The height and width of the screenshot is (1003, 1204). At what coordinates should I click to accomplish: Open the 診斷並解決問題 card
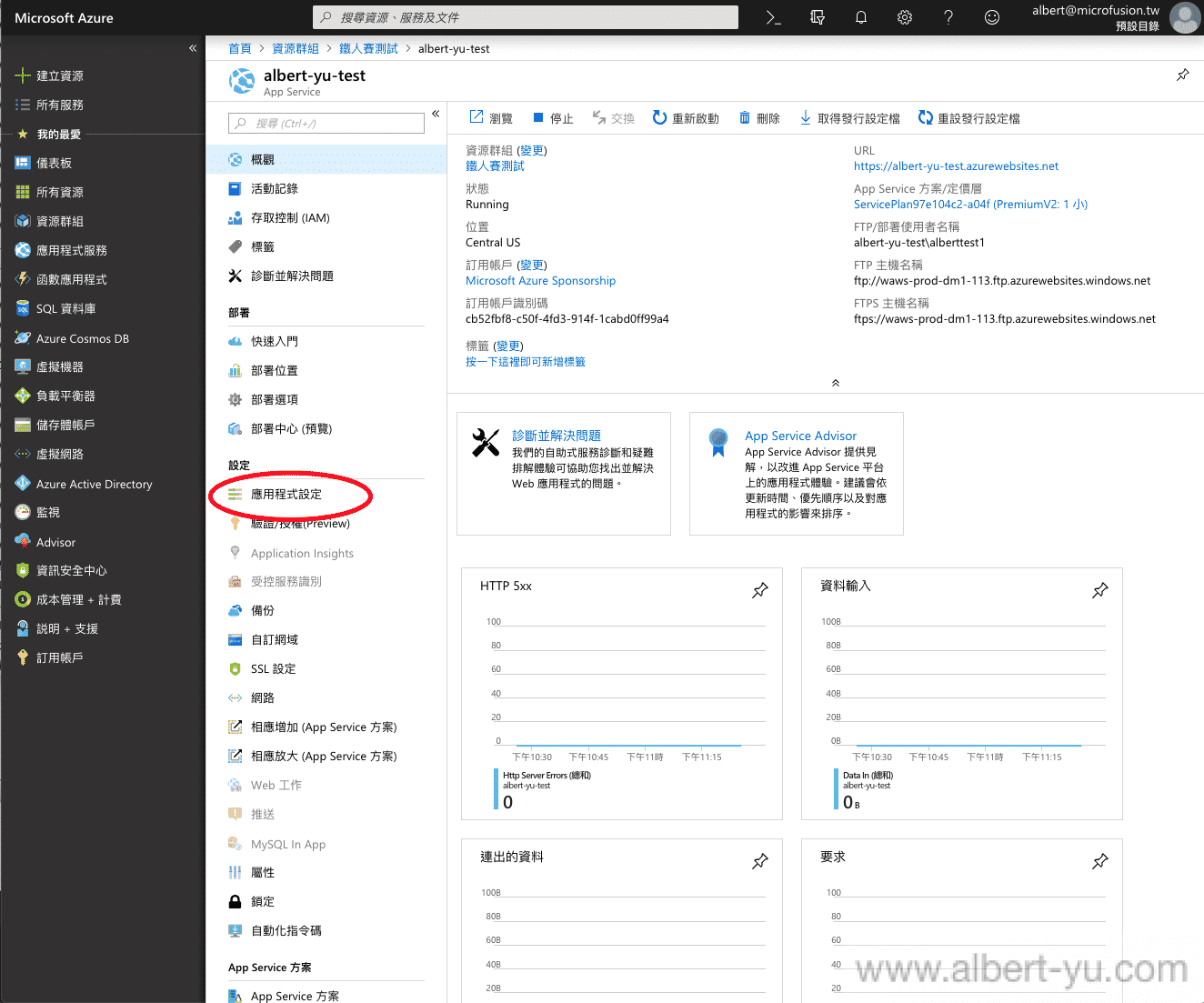(x=564, y=474)
